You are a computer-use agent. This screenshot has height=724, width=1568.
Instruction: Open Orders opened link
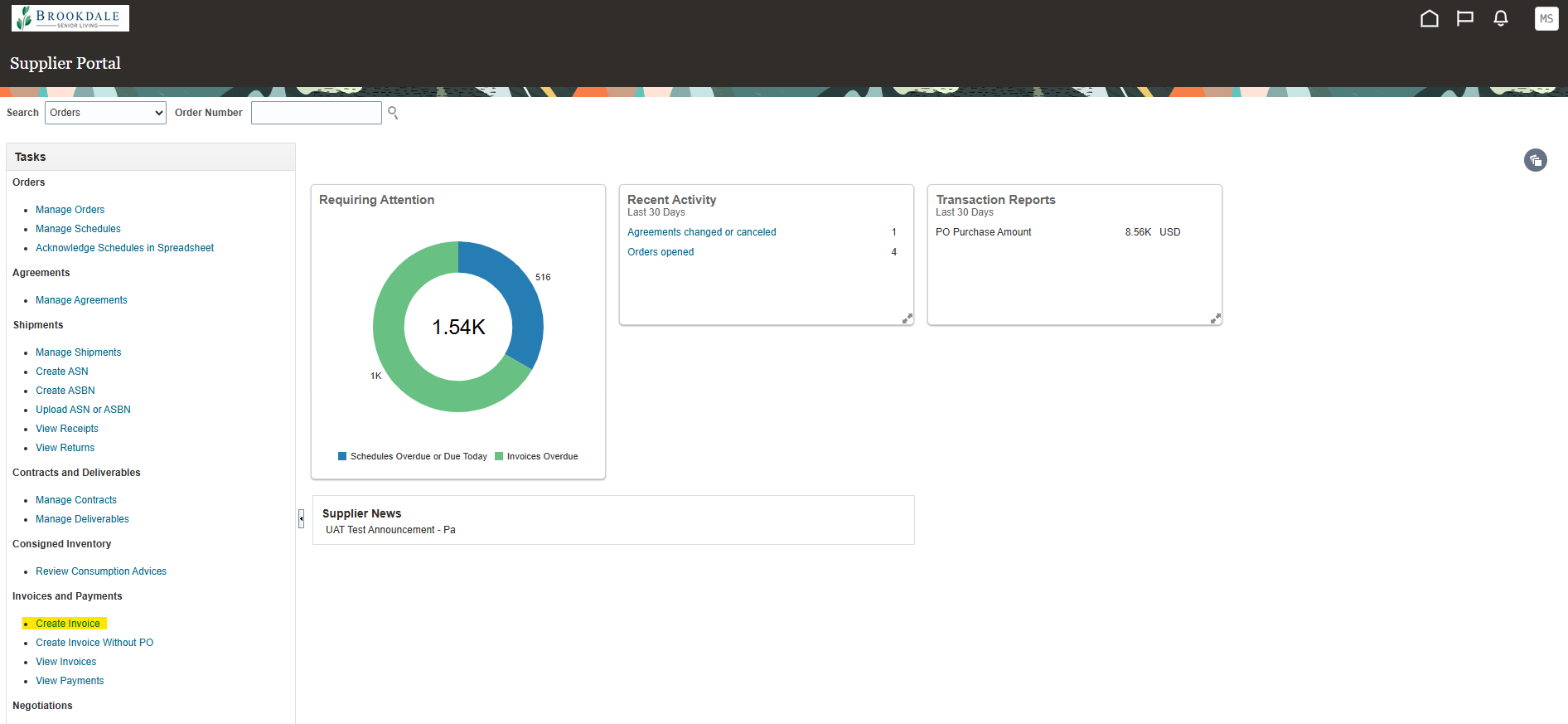(661, 252)
